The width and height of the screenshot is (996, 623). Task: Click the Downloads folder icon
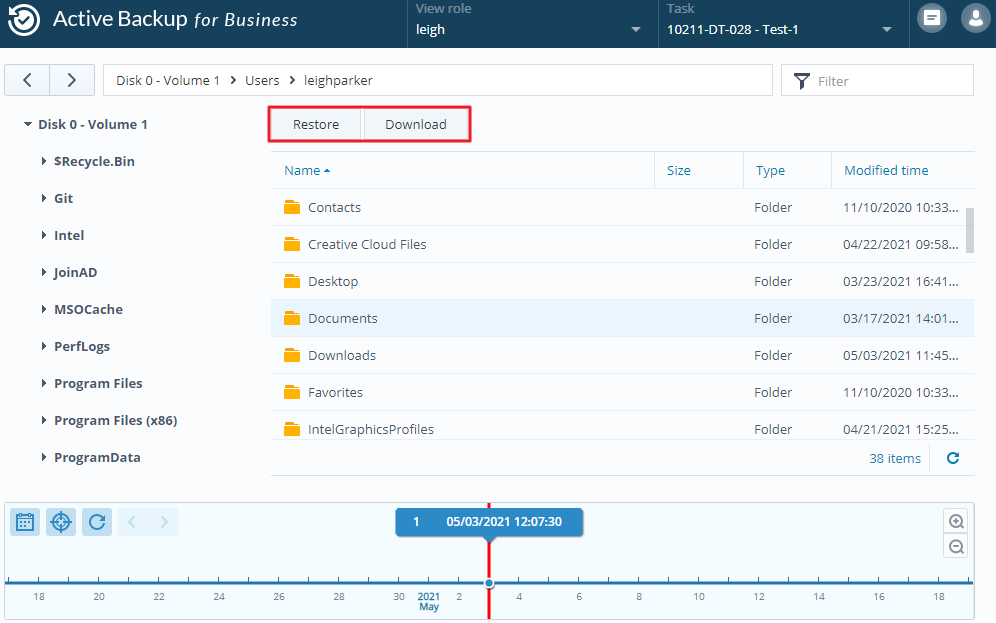pos(292,355)
